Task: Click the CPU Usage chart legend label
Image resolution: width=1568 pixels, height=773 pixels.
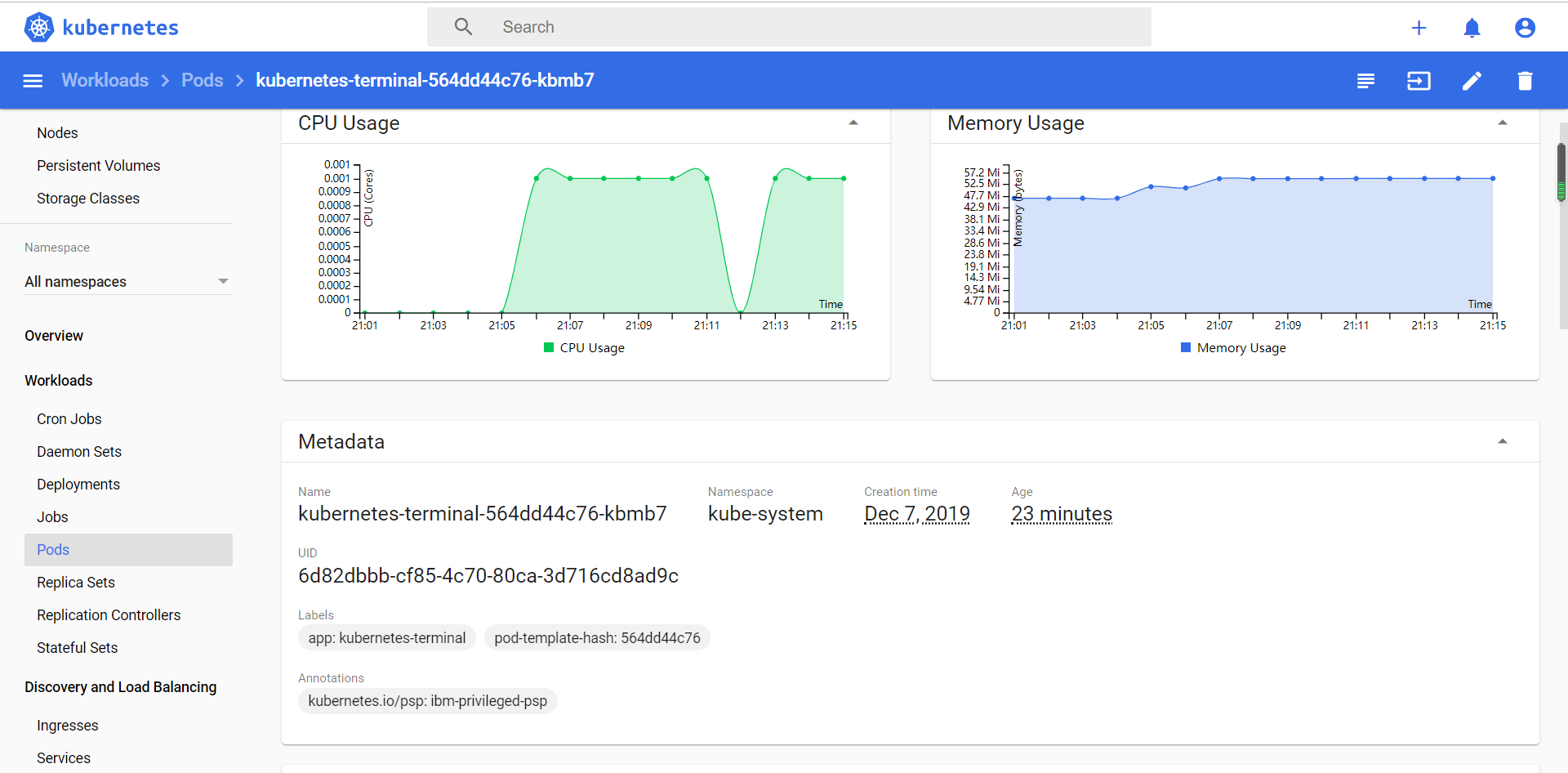Action: (x=592, y=347)
